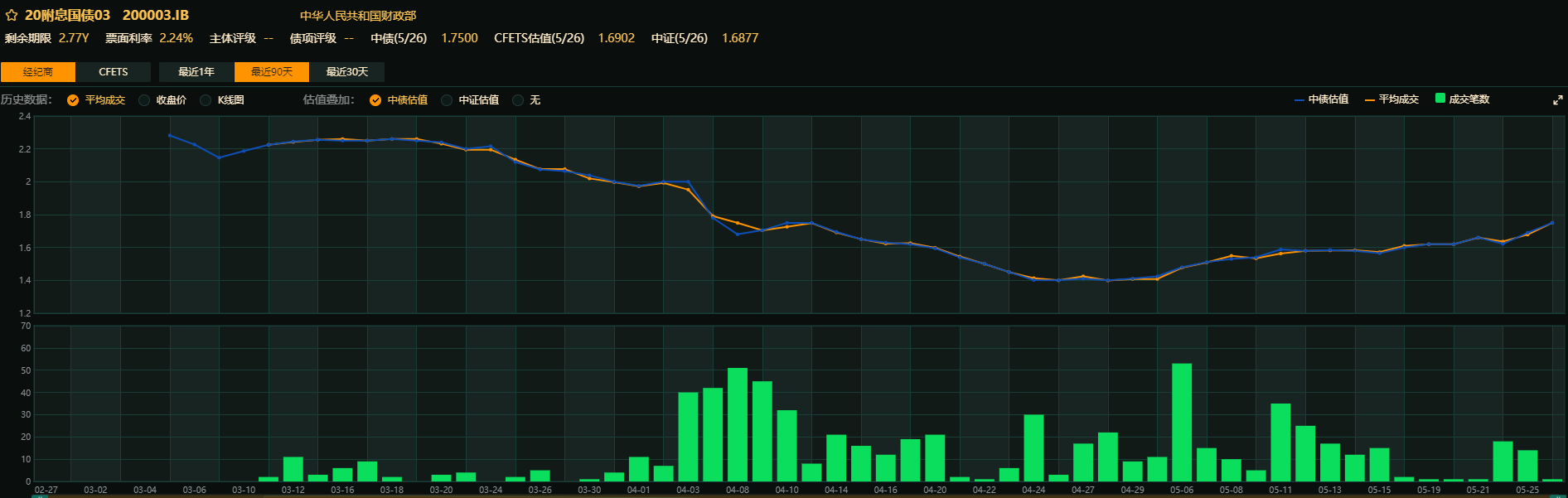Open the 中华人民共和国财政部 issuer link
1568x498 pixels.
[x=358, y=16]
